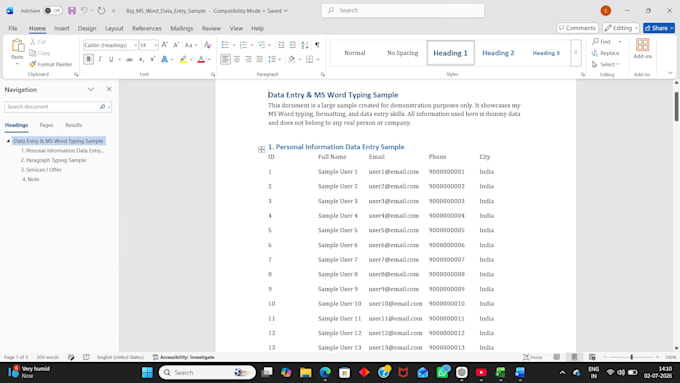Open the font color dropdown arrow

click(x=209, y=59)
